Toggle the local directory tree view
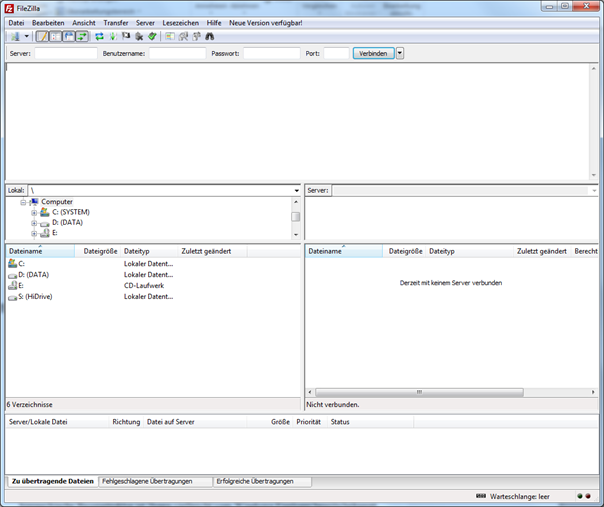Screen dimensions: 604x507 55,36
